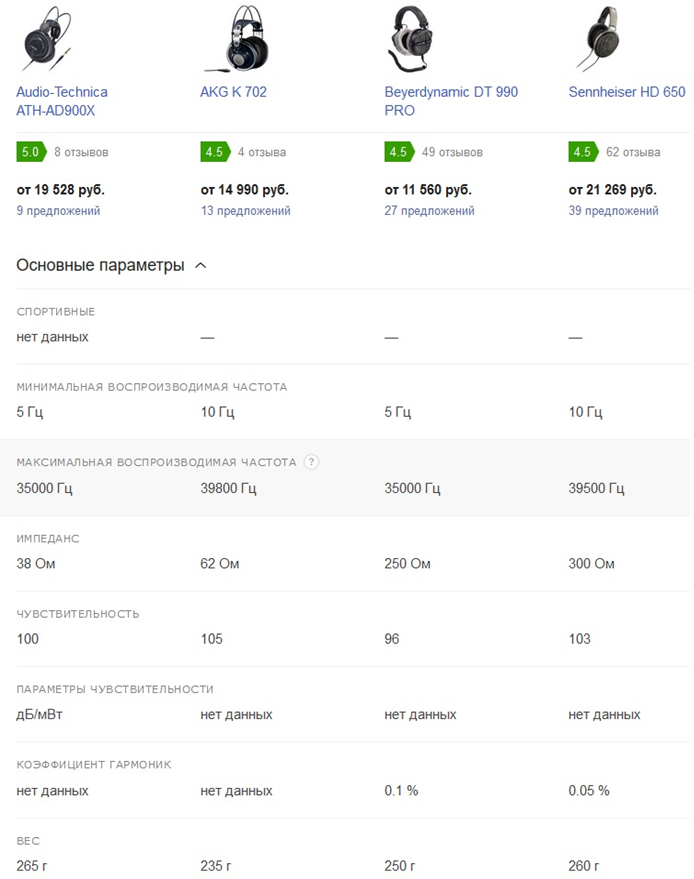The height and width of the screenshot is (879, 694).
Task: Open the 8 отзывов reviews
Action: 81,152
